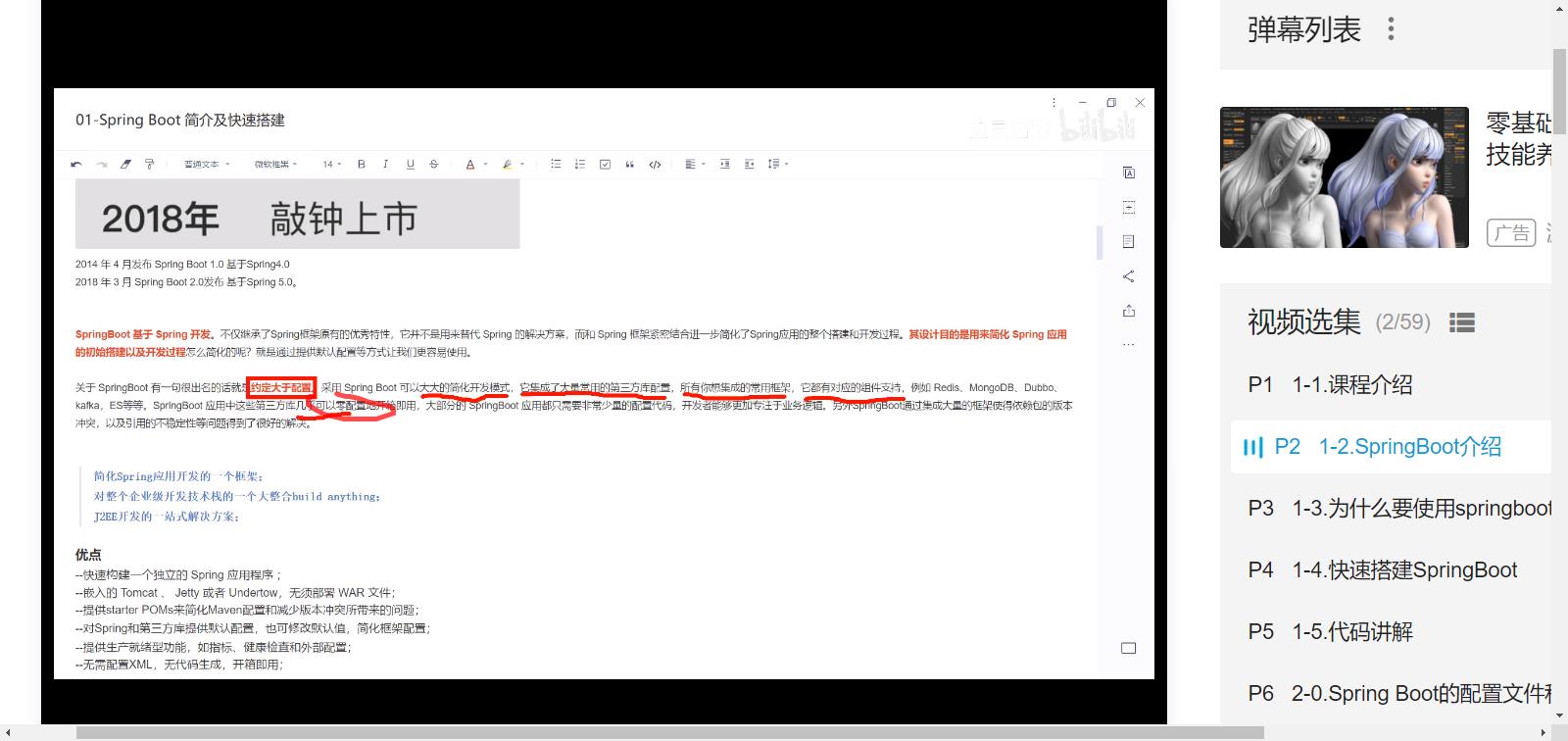Toggle strikethrough formatting

(434, 165)
